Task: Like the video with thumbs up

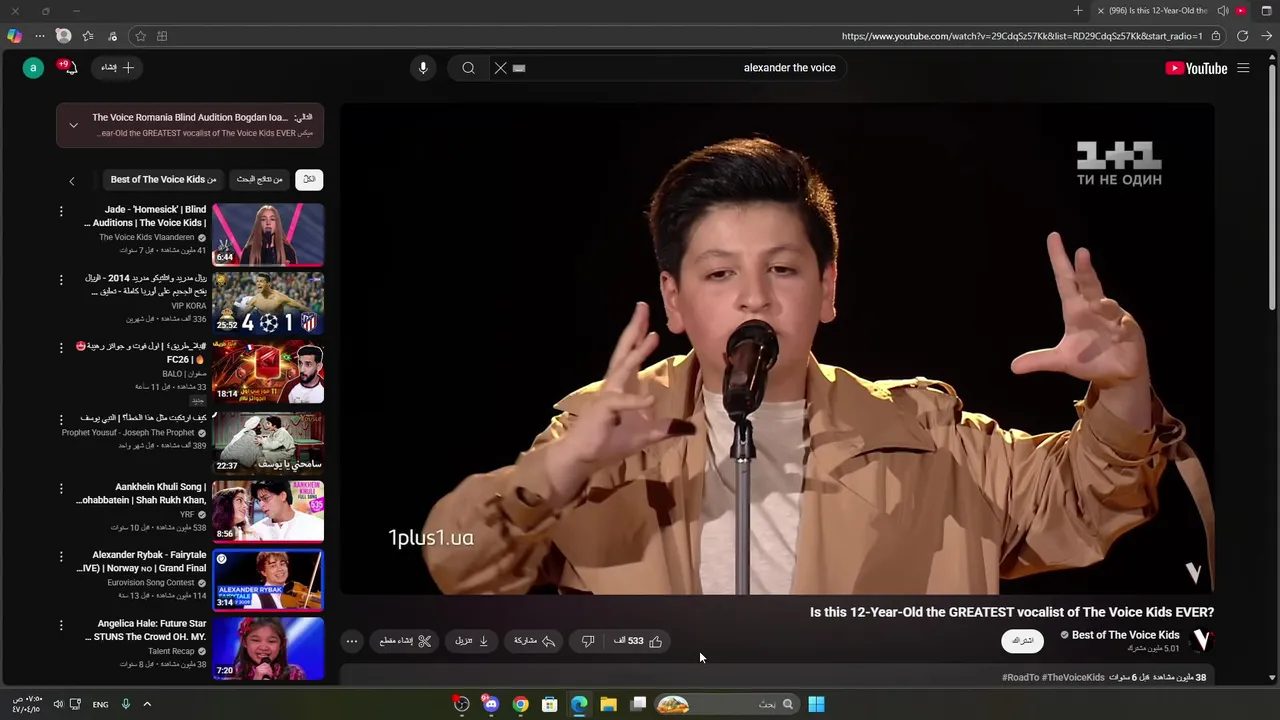Action: coord(639,641)
